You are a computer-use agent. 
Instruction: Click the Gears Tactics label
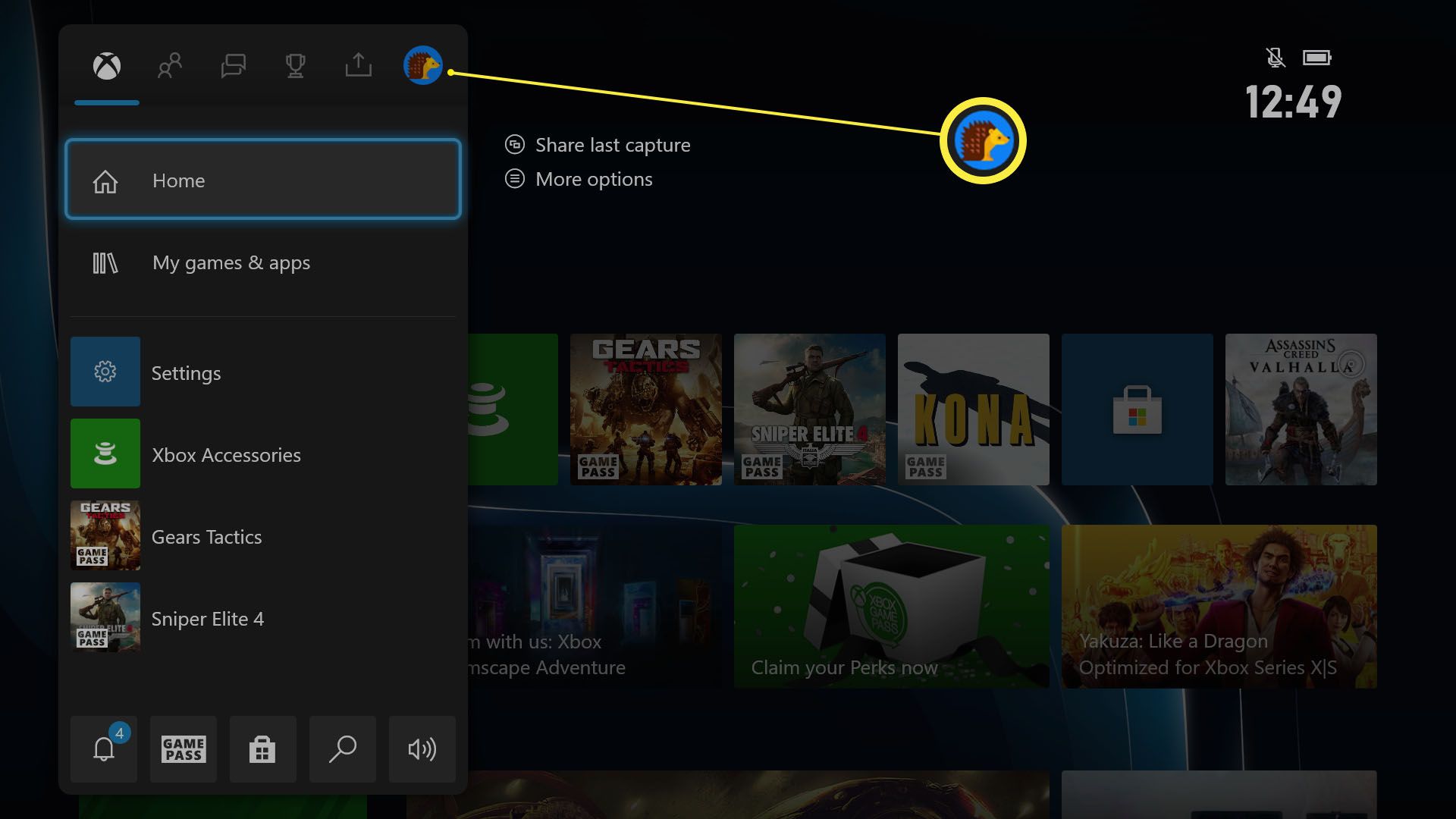[206, 537]
